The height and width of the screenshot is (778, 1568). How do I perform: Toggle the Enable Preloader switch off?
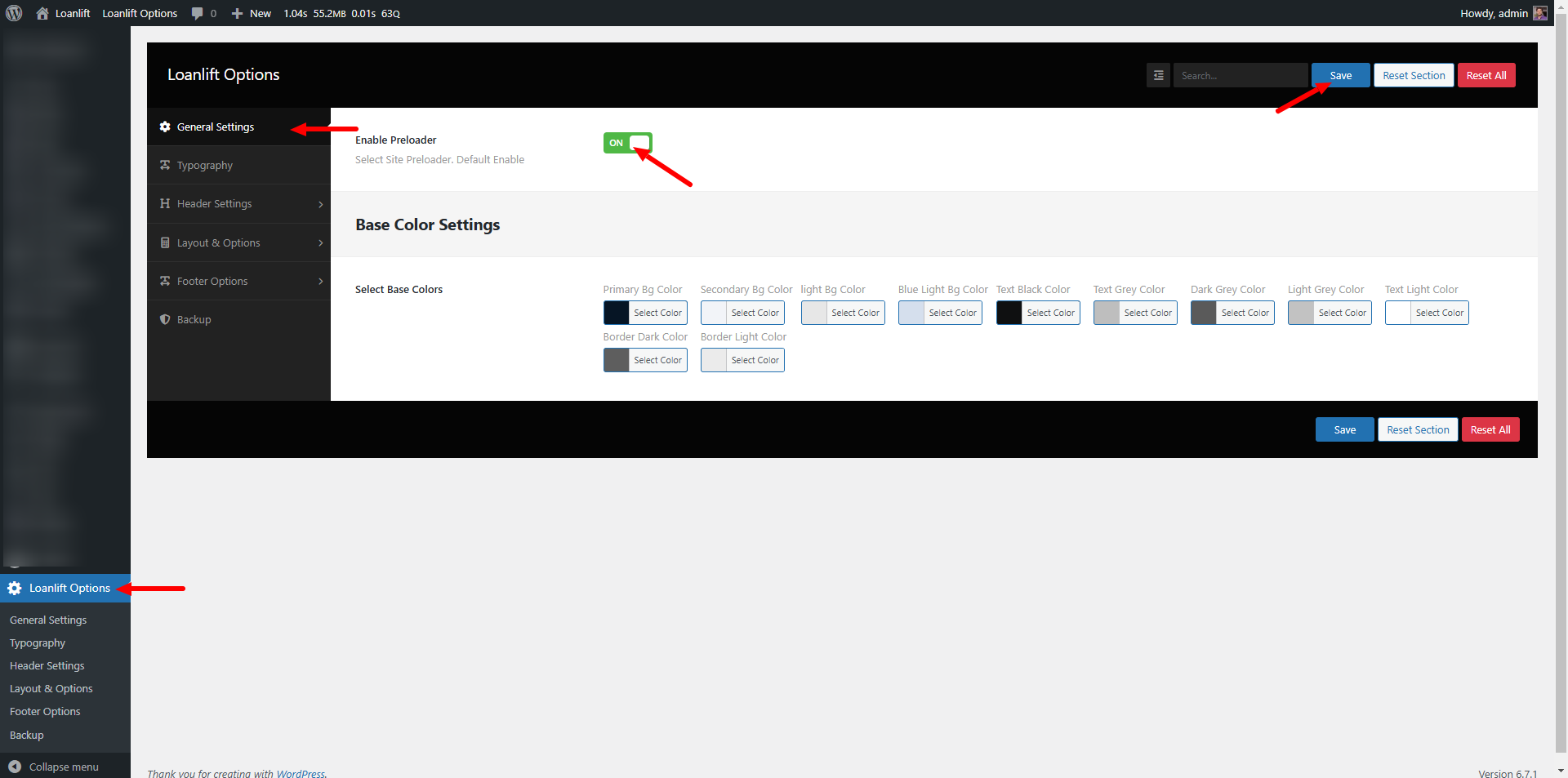click(x=627, y=143)
